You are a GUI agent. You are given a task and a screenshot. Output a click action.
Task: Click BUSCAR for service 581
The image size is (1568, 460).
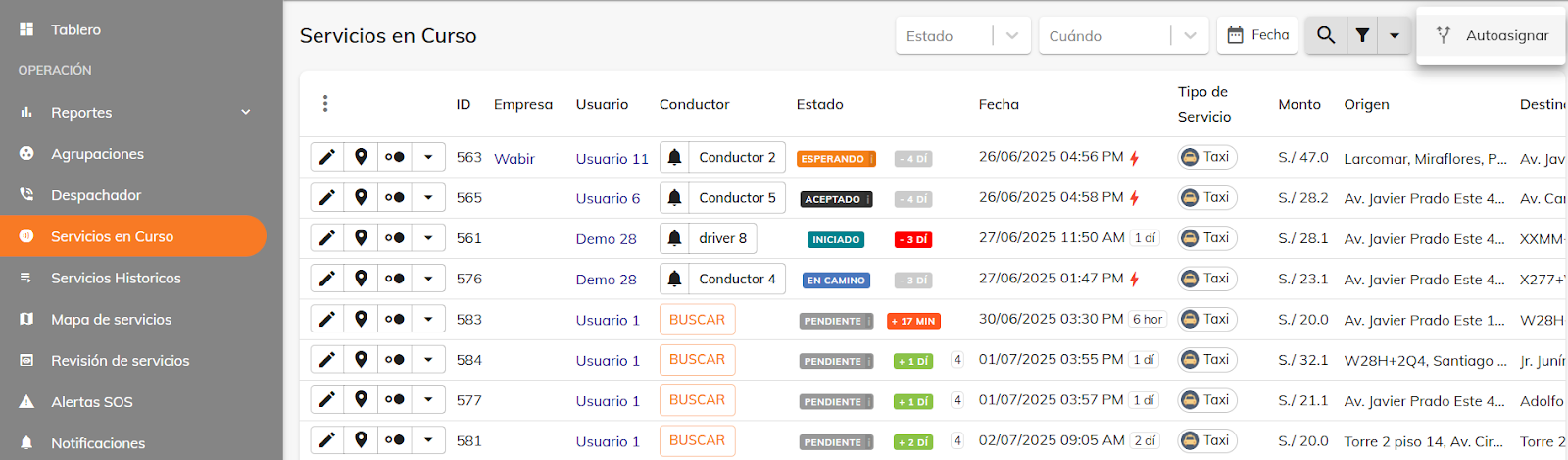(x=697, y=441)
